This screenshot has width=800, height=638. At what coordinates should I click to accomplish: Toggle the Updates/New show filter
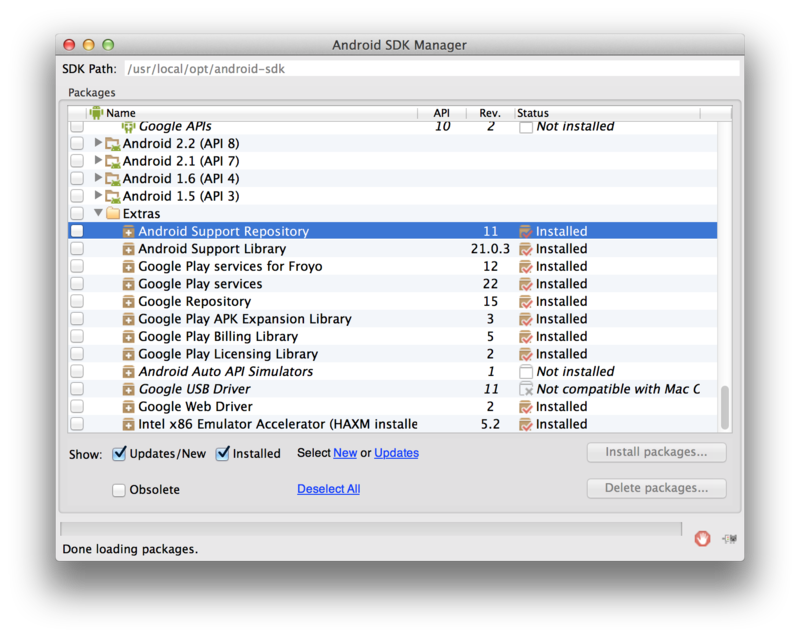(119, 453)
